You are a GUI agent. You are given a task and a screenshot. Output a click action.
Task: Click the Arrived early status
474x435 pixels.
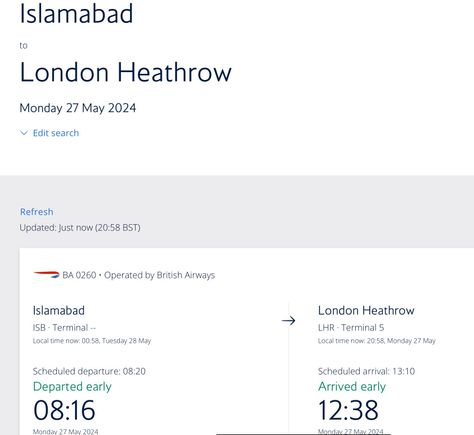coord(352,387)
